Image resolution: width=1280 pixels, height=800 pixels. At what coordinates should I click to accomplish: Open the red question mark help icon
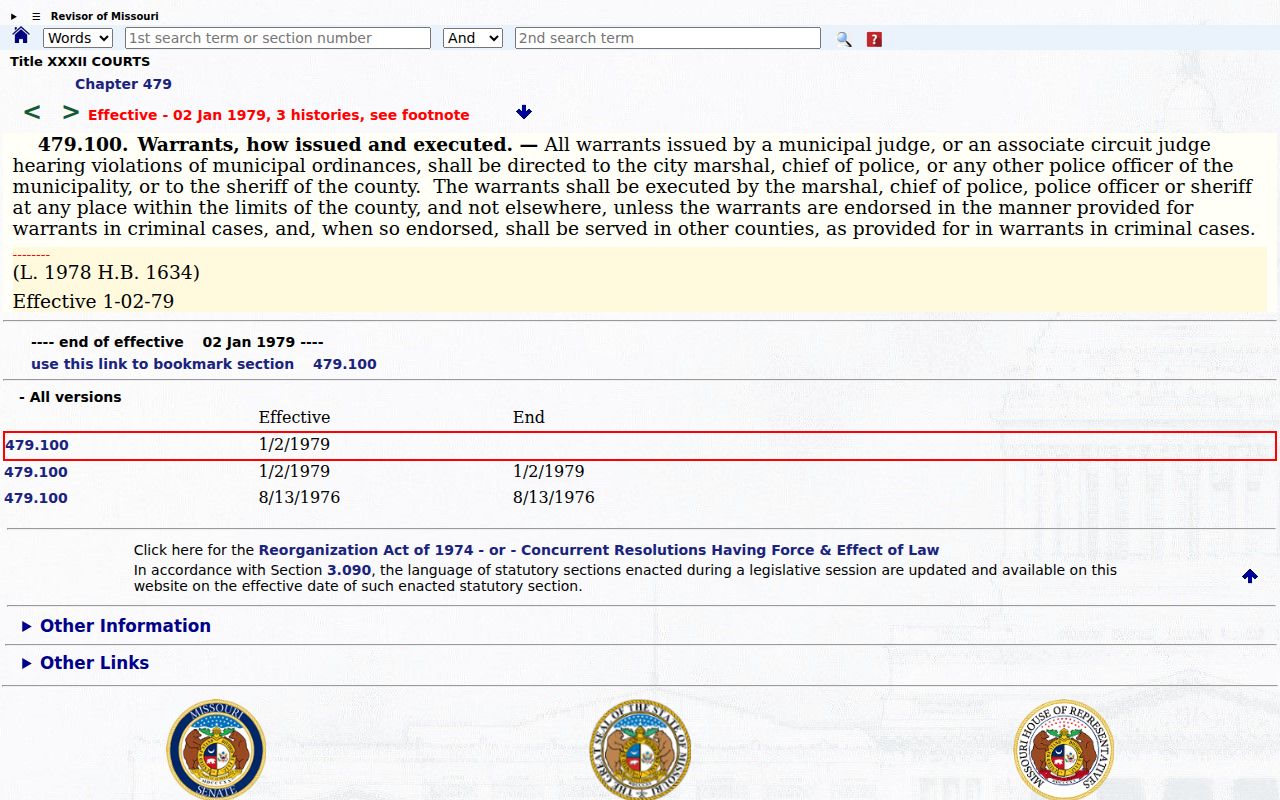click(x=874, y=39)
